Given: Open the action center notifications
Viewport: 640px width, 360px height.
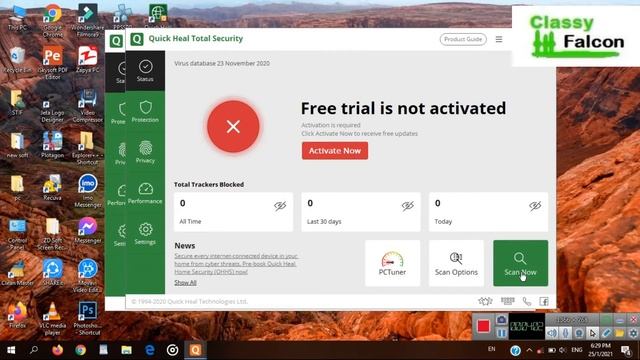Looking at the screenshot, I should pos(626,350).
